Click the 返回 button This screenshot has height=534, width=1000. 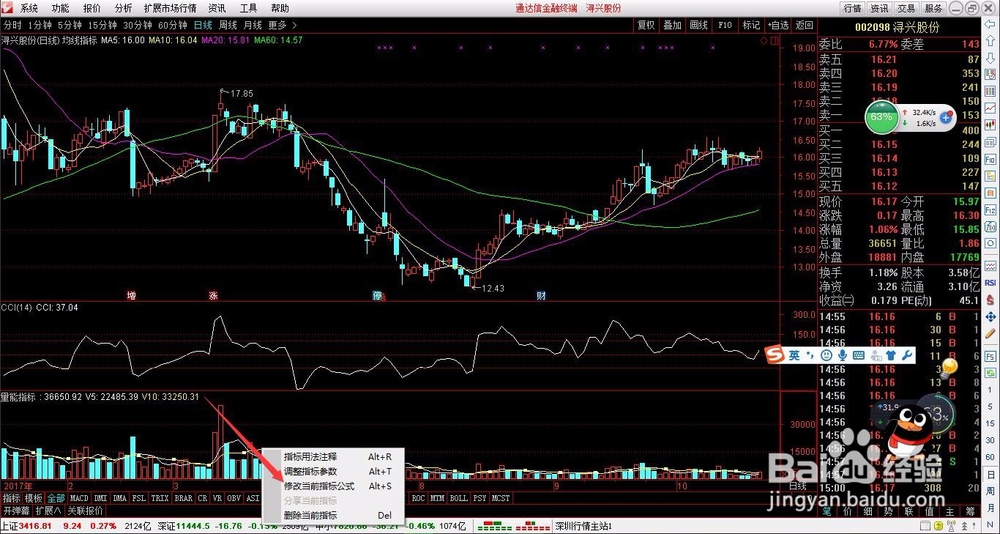pyautogui.click(x=804, y=26)
